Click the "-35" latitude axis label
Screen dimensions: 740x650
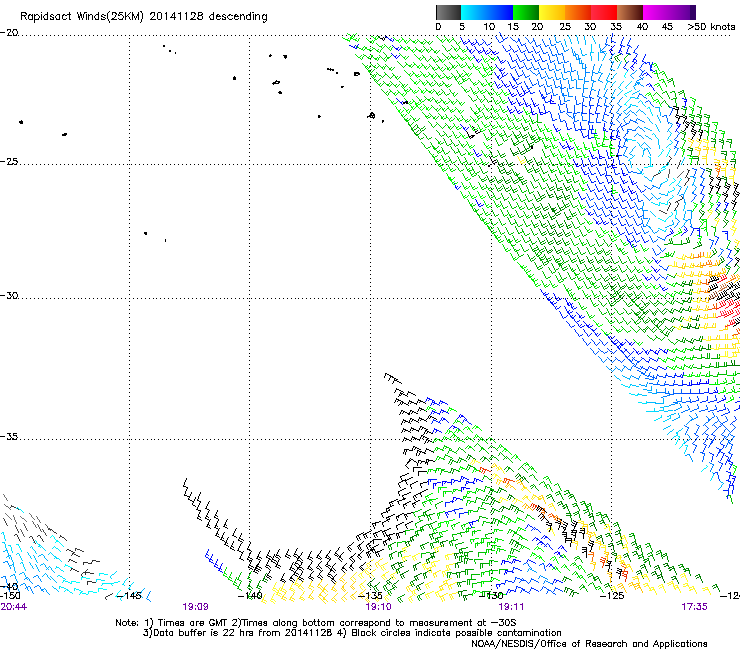tap(9, 437)
